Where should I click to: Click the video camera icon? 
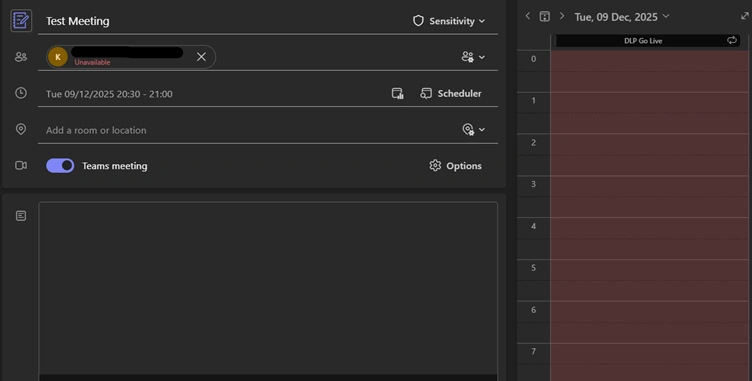click(21, 166)
